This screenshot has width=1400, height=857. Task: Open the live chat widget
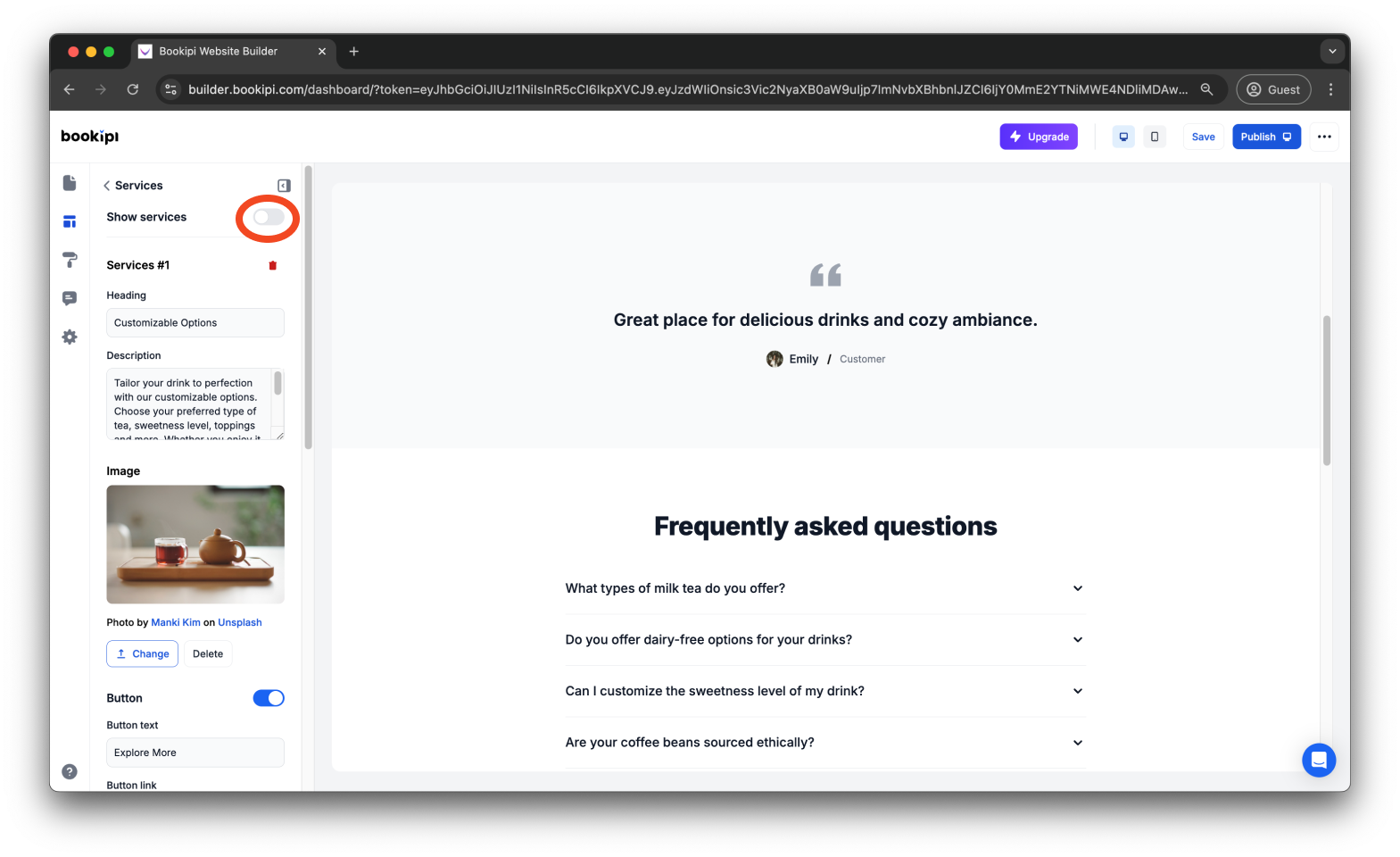[x=1319, y=760]
